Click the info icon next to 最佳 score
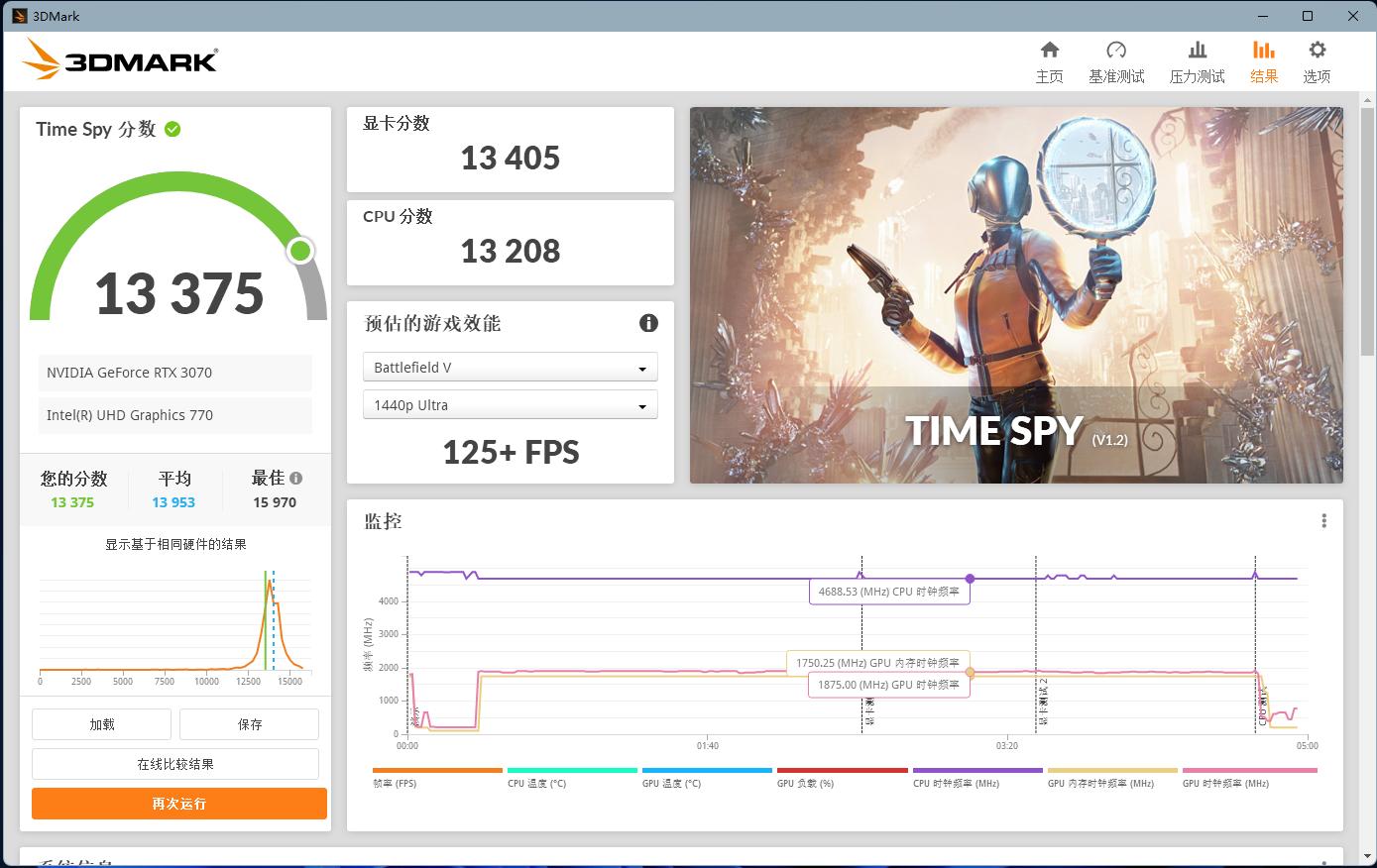The height and width of the screenshot is (868, 1377). point(296,478)
